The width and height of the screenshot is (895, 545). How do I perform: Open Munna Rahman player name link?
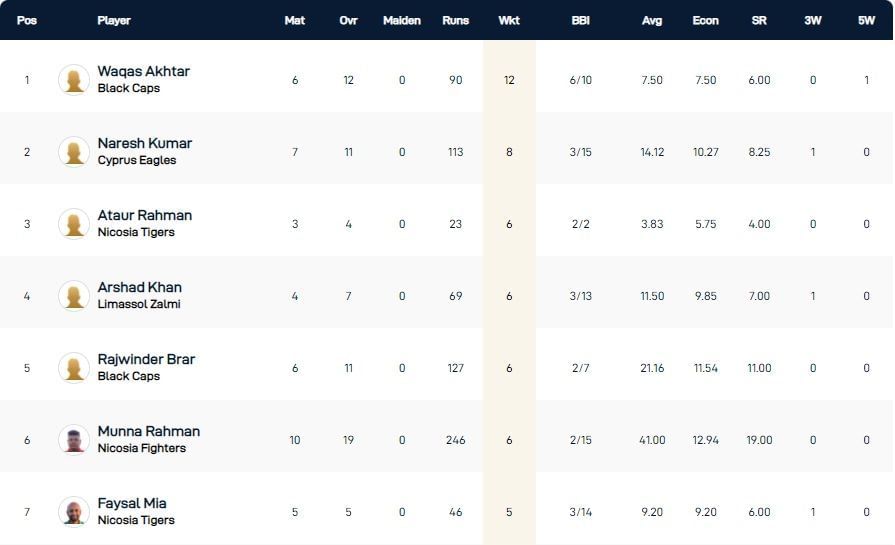click(148, 432)
